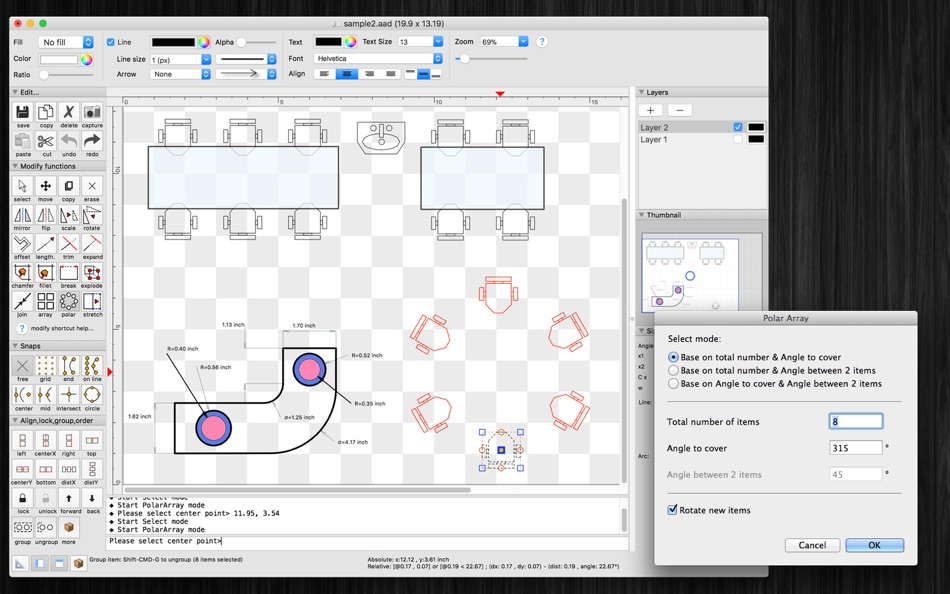Screen dimensions: 950x594
Task: Toggle center text alignment button
Action: coord(347,74)
